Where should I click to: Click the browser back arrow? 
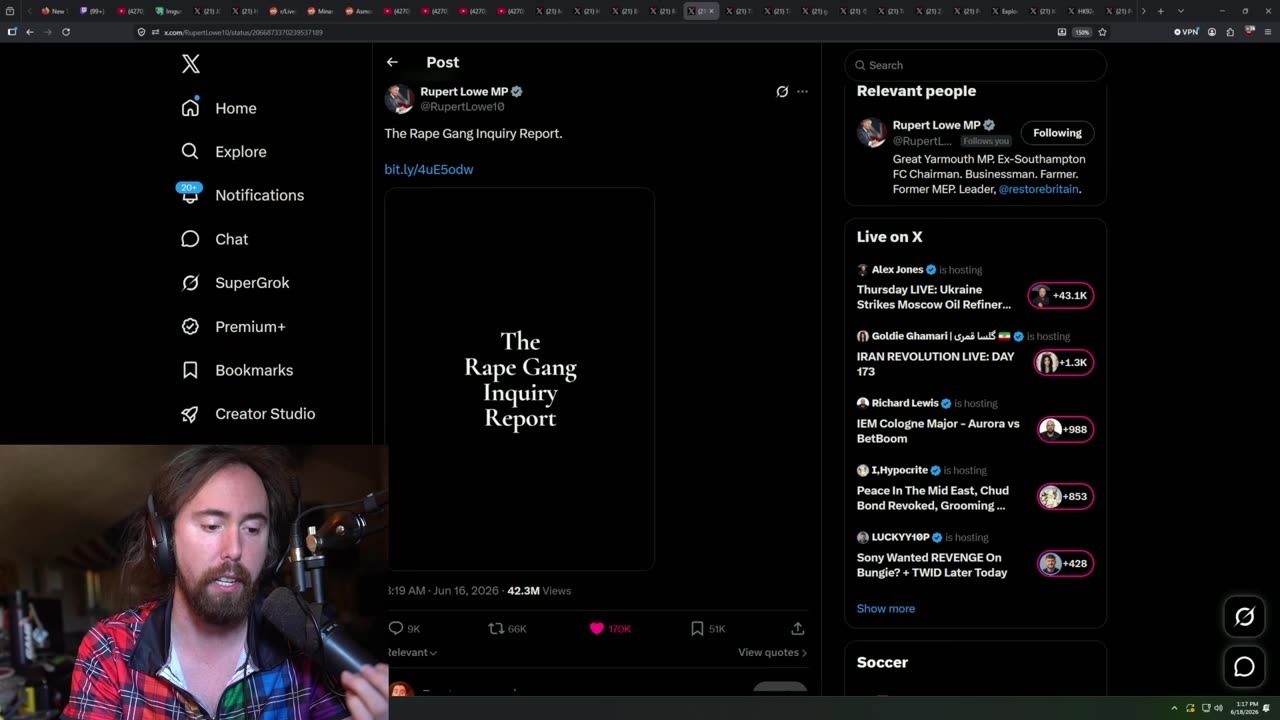tap(30, 32)
